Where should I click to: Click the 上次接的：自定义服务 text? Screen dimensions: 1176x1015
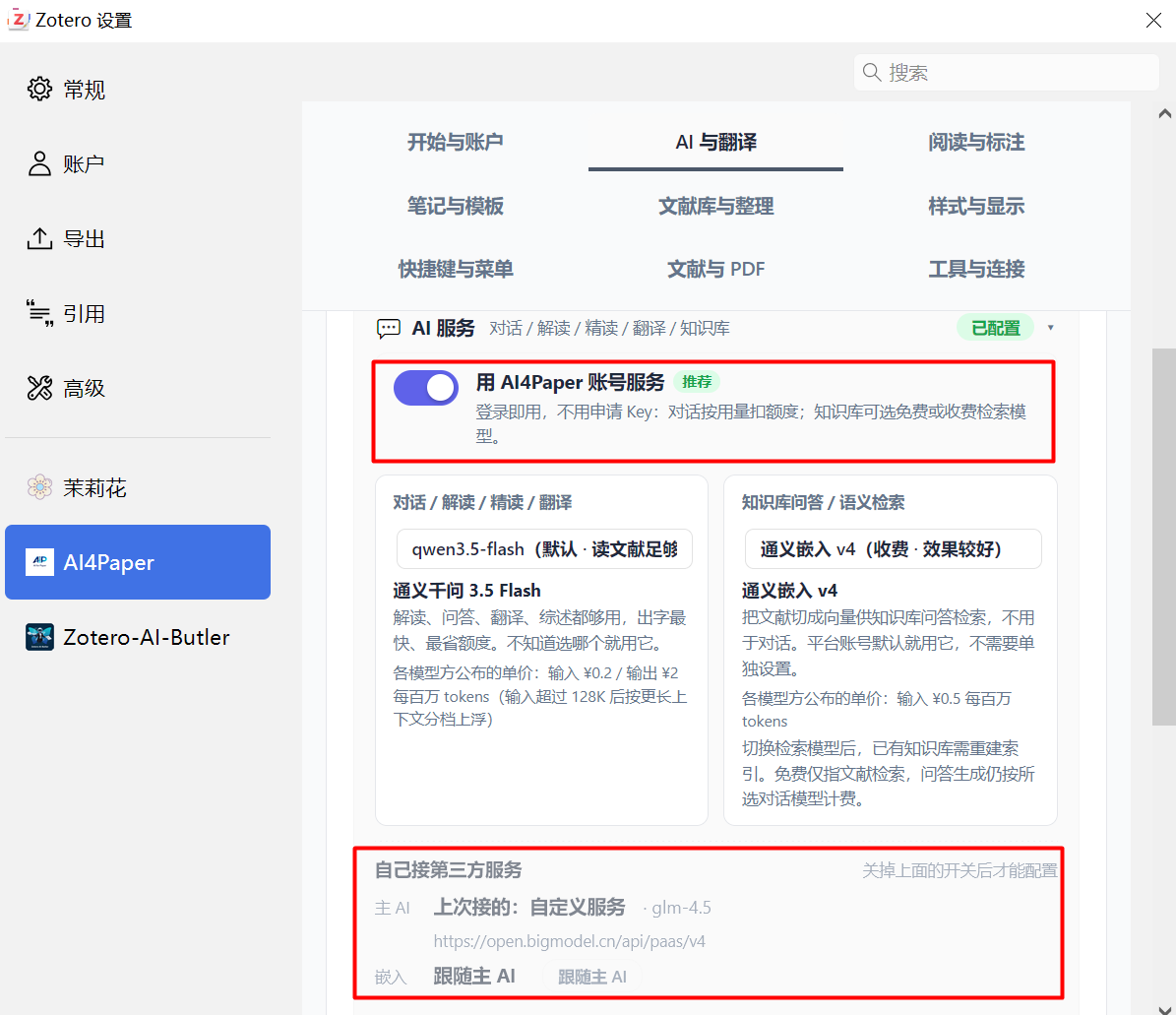(528, 907)
